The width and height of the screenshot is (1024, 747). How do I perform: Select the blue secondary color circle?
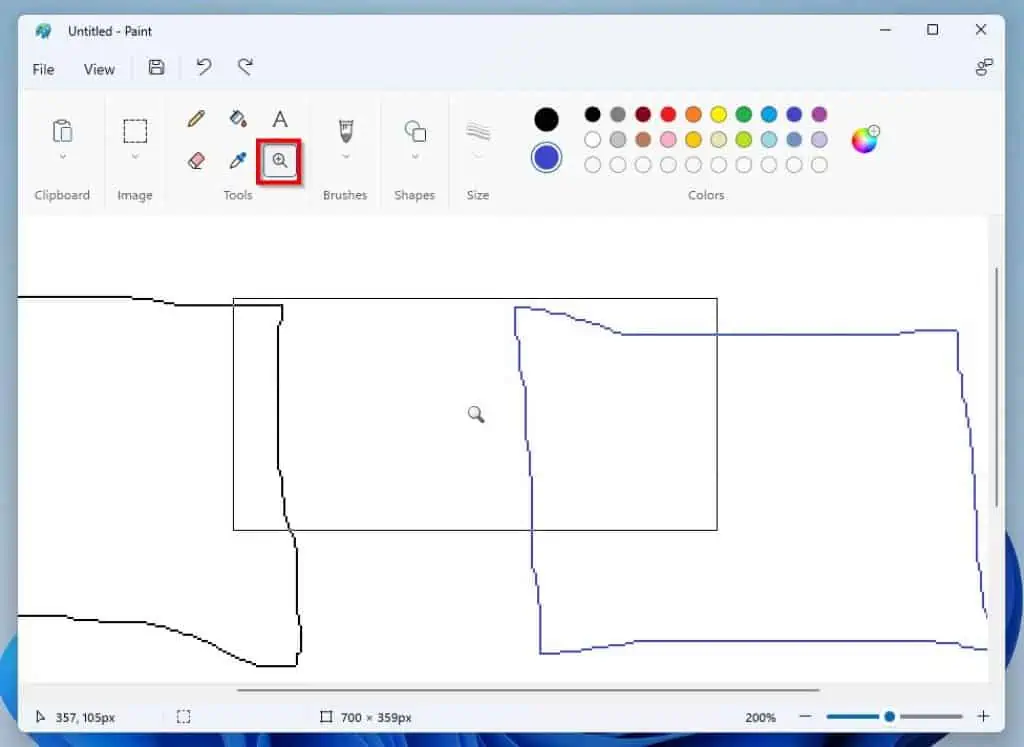(x=546, y=157)
